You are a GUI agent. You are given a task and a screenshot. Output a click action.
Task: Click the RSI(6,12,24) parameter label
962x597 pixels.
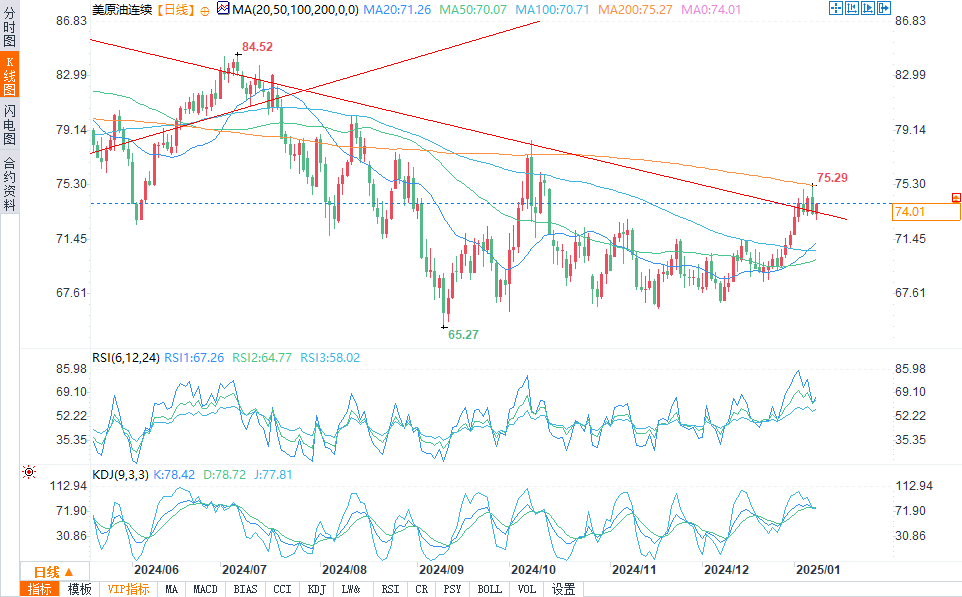tap(126, 357)
